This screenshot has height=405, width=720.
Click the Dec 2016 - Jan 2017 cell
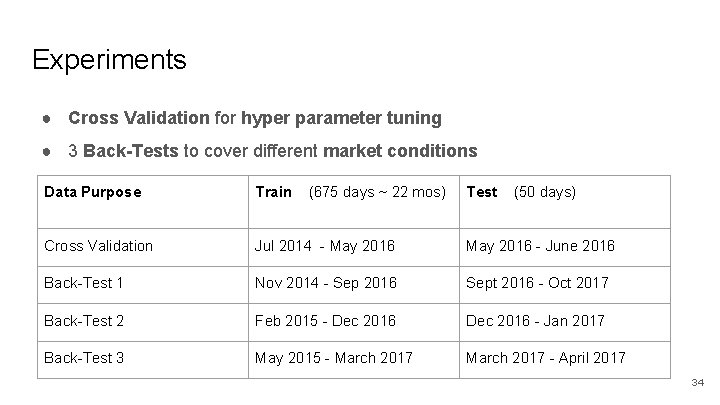(x=565, y=322)
